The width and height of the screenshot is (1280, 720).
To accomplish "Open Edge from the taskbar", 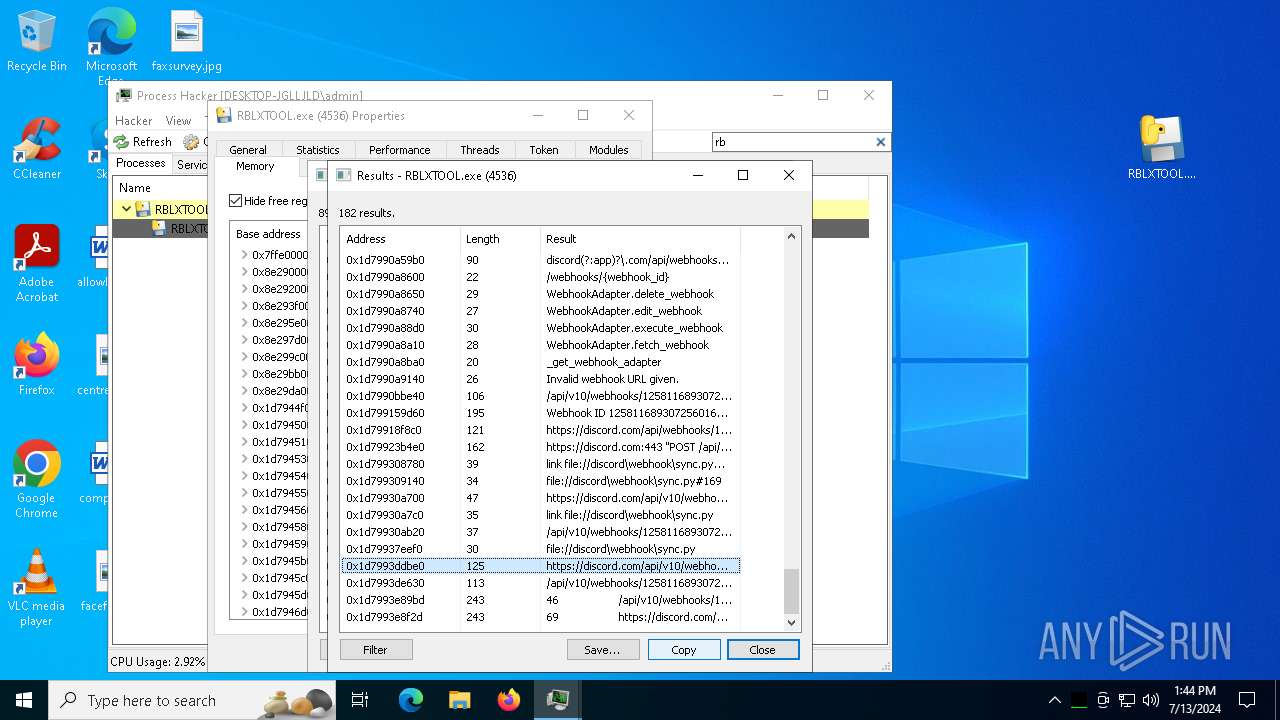I will point(411,700).
